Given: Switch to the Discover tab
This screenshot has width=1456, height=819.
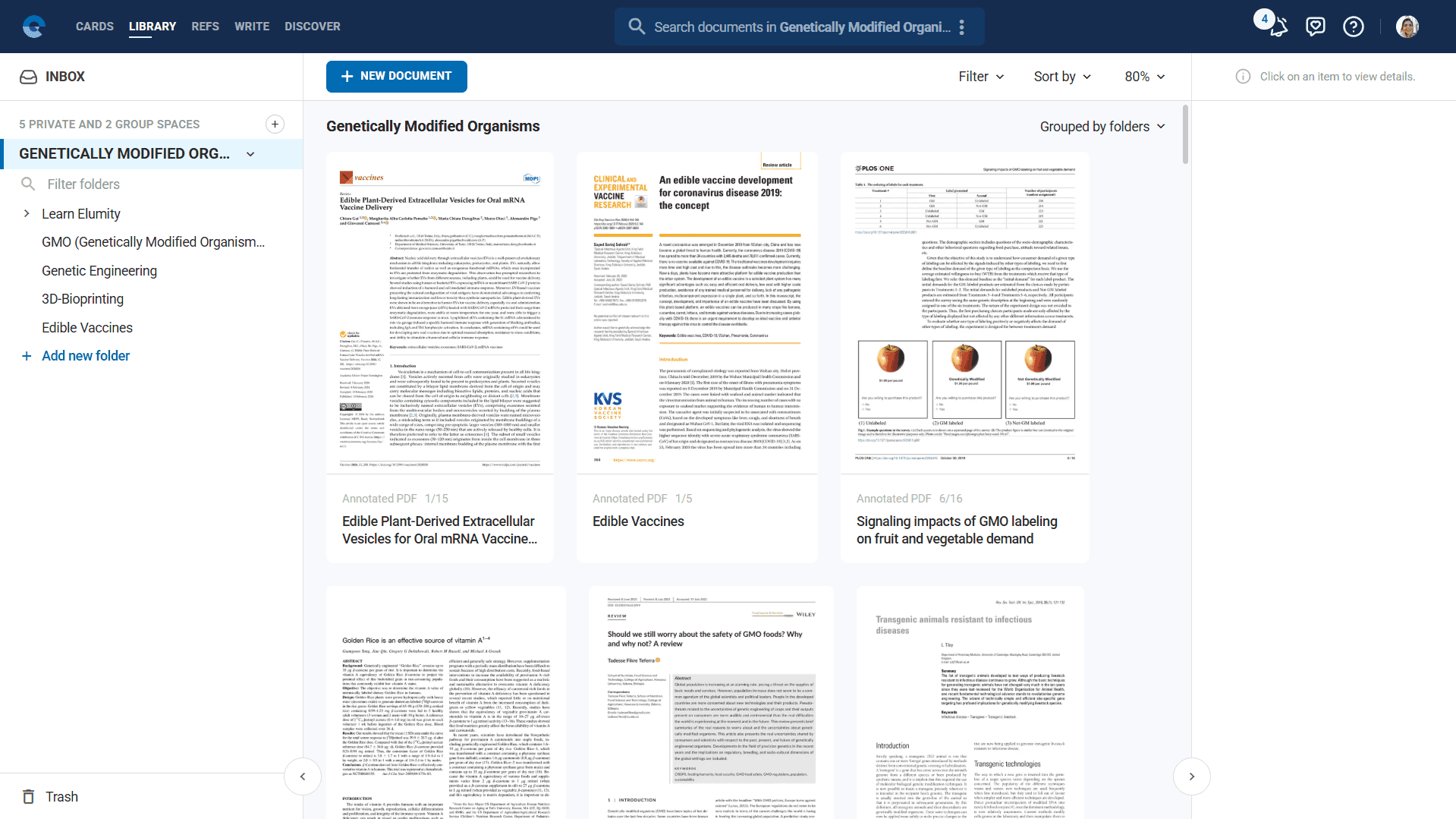Looking at the screenshot, I should (x=312, y=27).
